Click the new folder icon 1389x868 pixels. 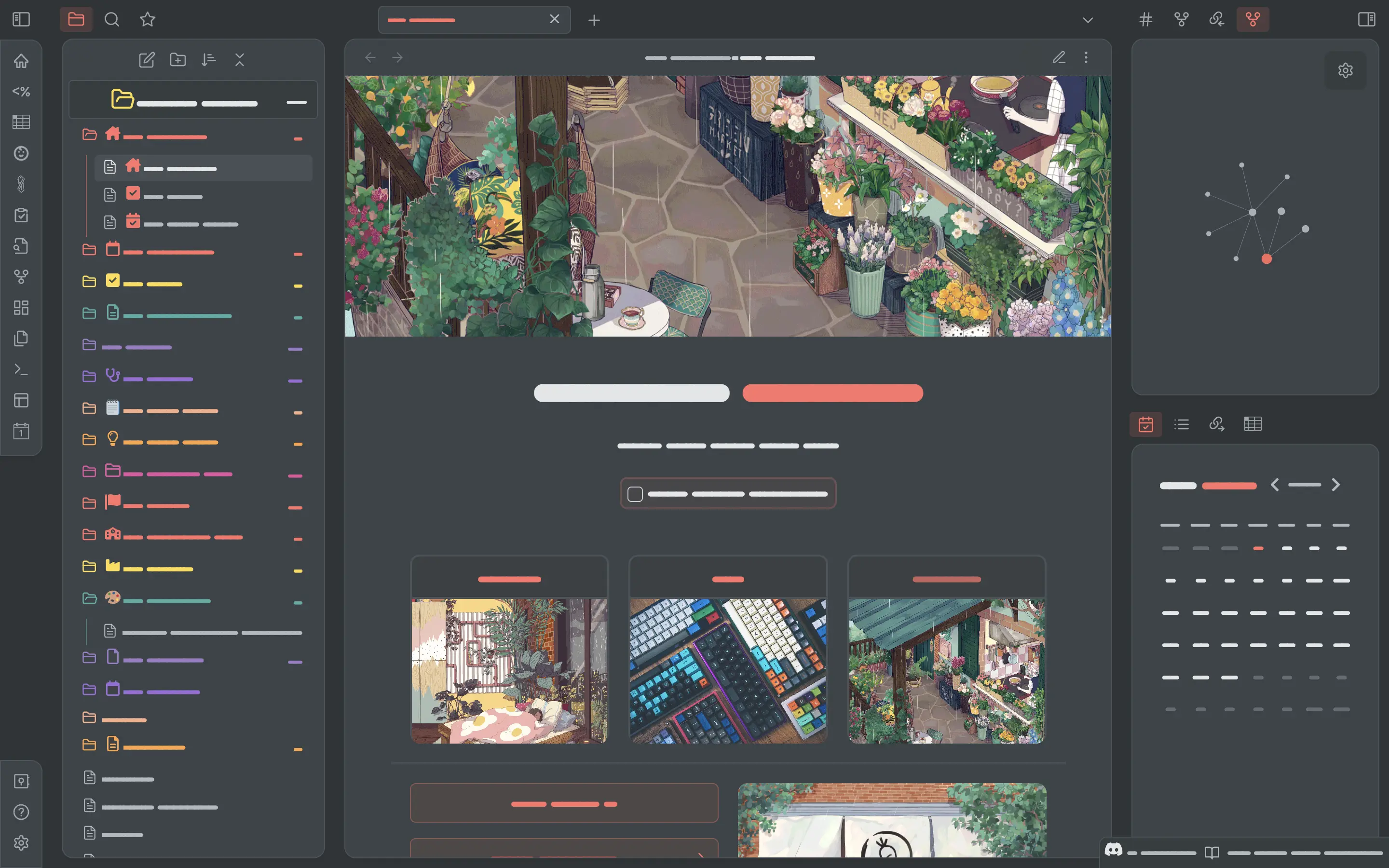click(178, 60)
